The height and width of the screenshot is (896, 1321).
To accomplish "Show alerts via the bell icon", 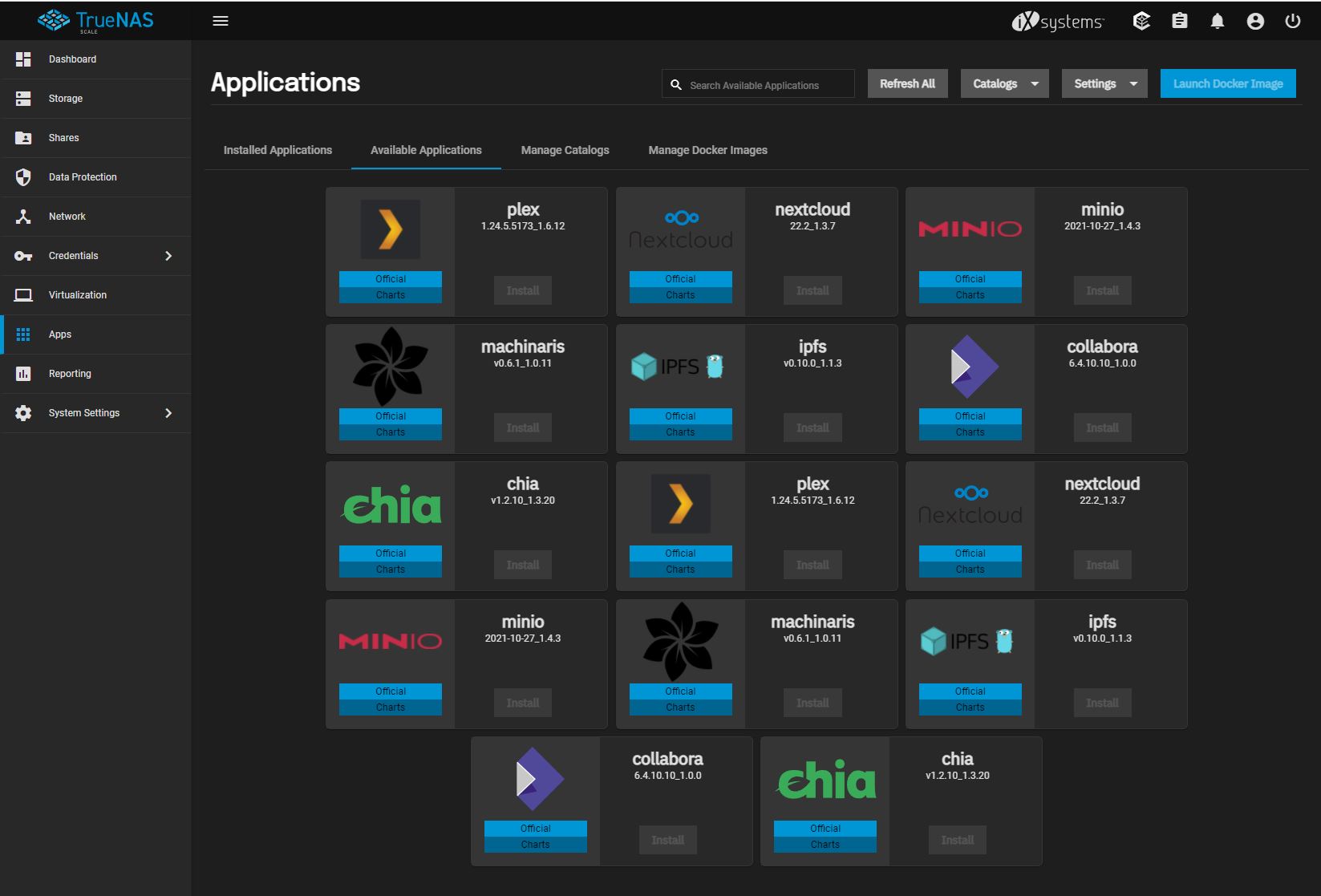I will point(1218,21).
